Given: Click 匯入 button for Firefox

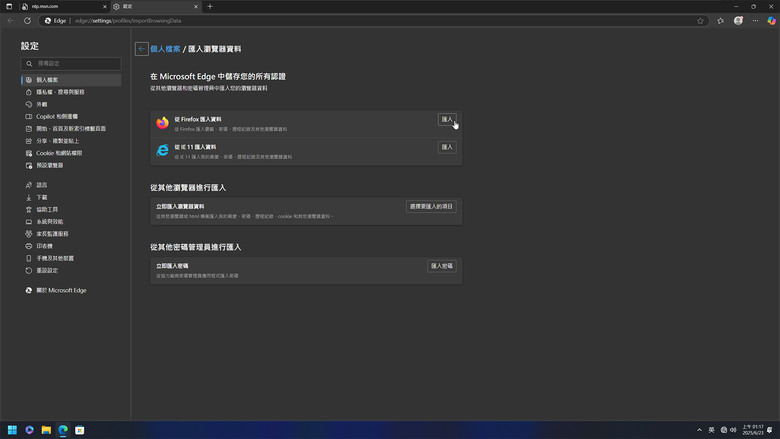Looking at the screenshot, I should click(x=447, y=119).
